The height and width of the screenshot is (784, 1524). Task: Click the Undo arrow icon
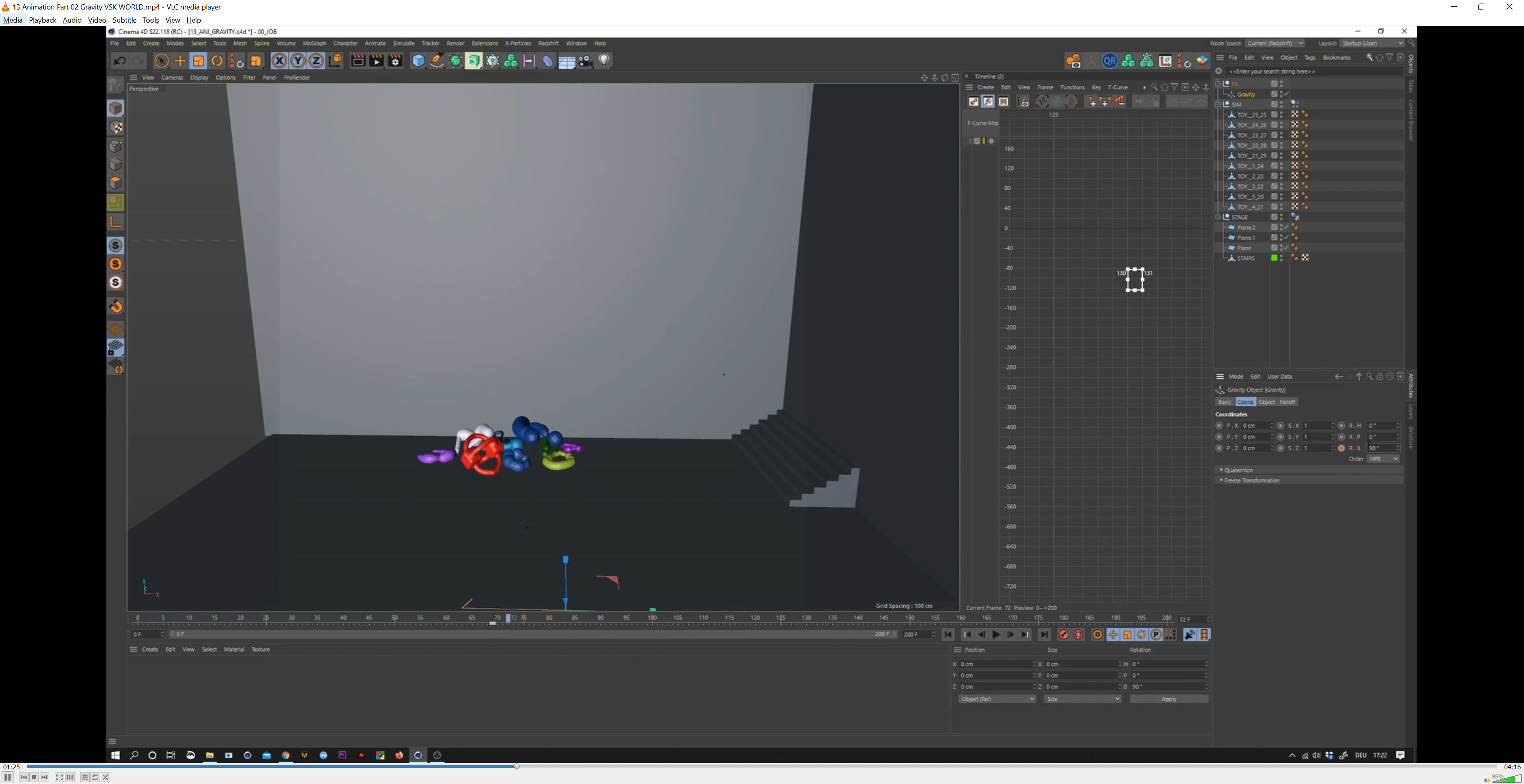[119, 61]
